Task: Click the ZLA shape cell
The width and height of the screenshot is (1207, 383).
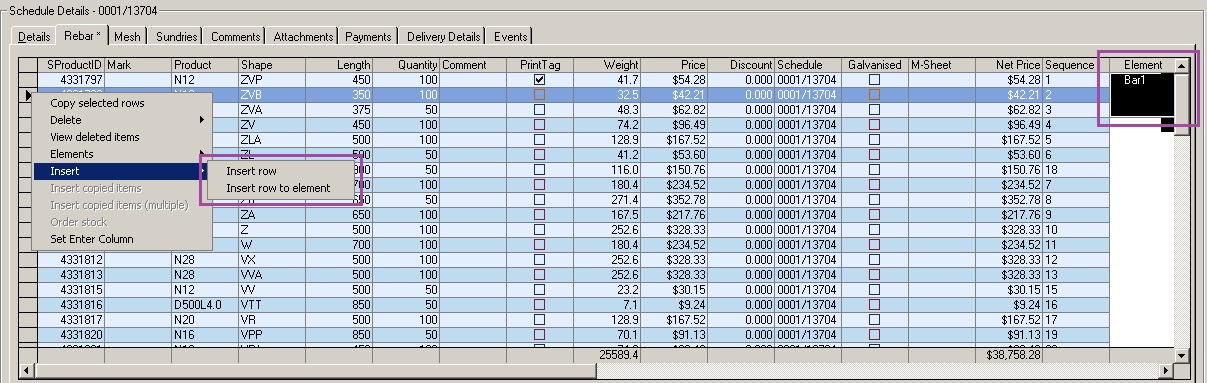Action: (x=271, y=139)
